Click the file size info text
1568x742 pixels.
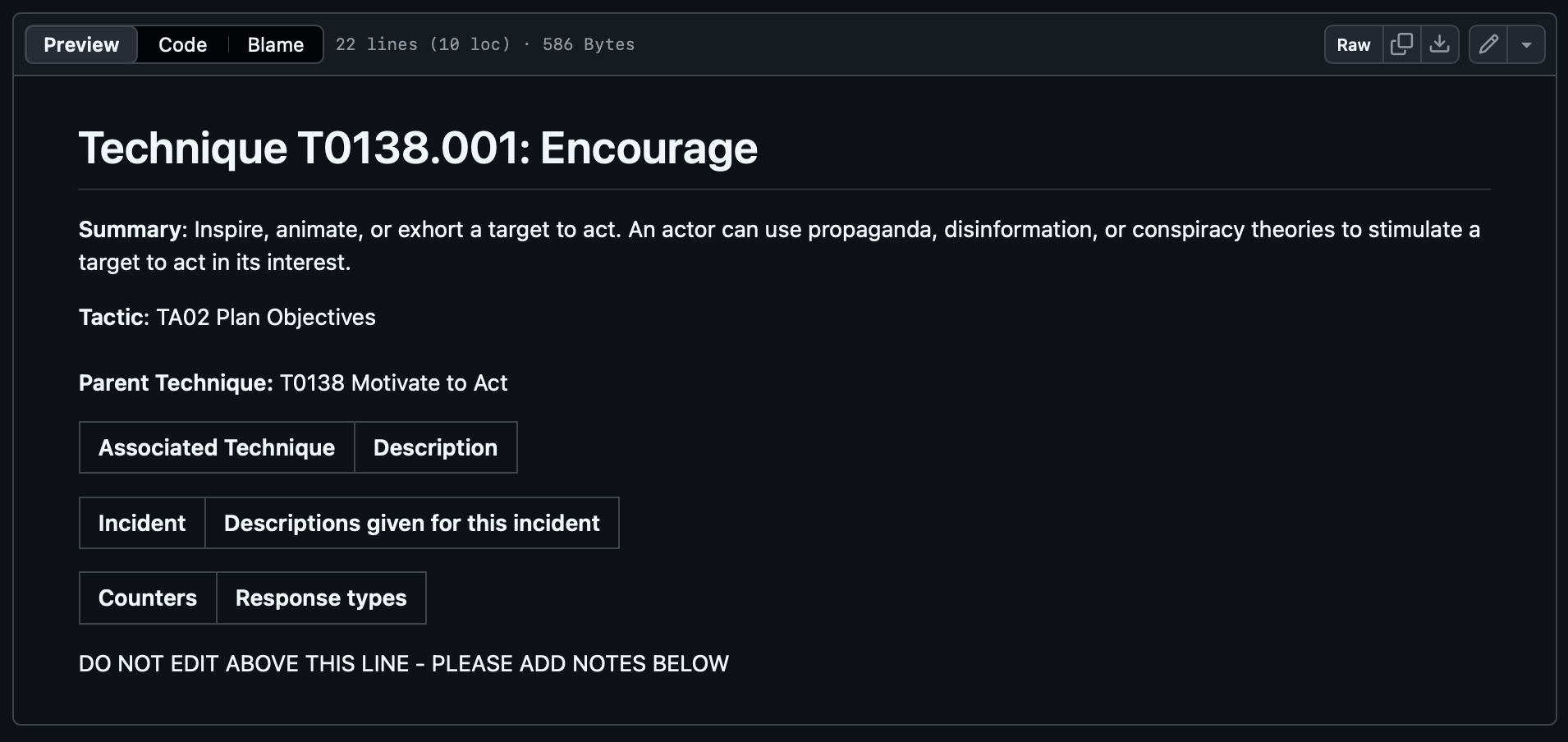point(484,44)
